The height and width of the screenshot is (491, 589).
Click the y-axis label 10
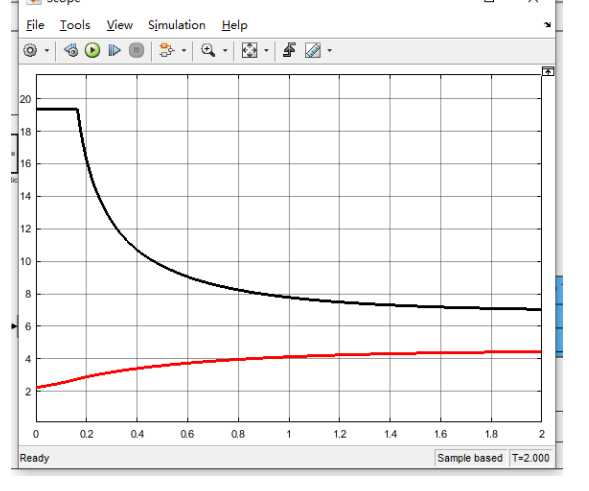coord(26,261)
